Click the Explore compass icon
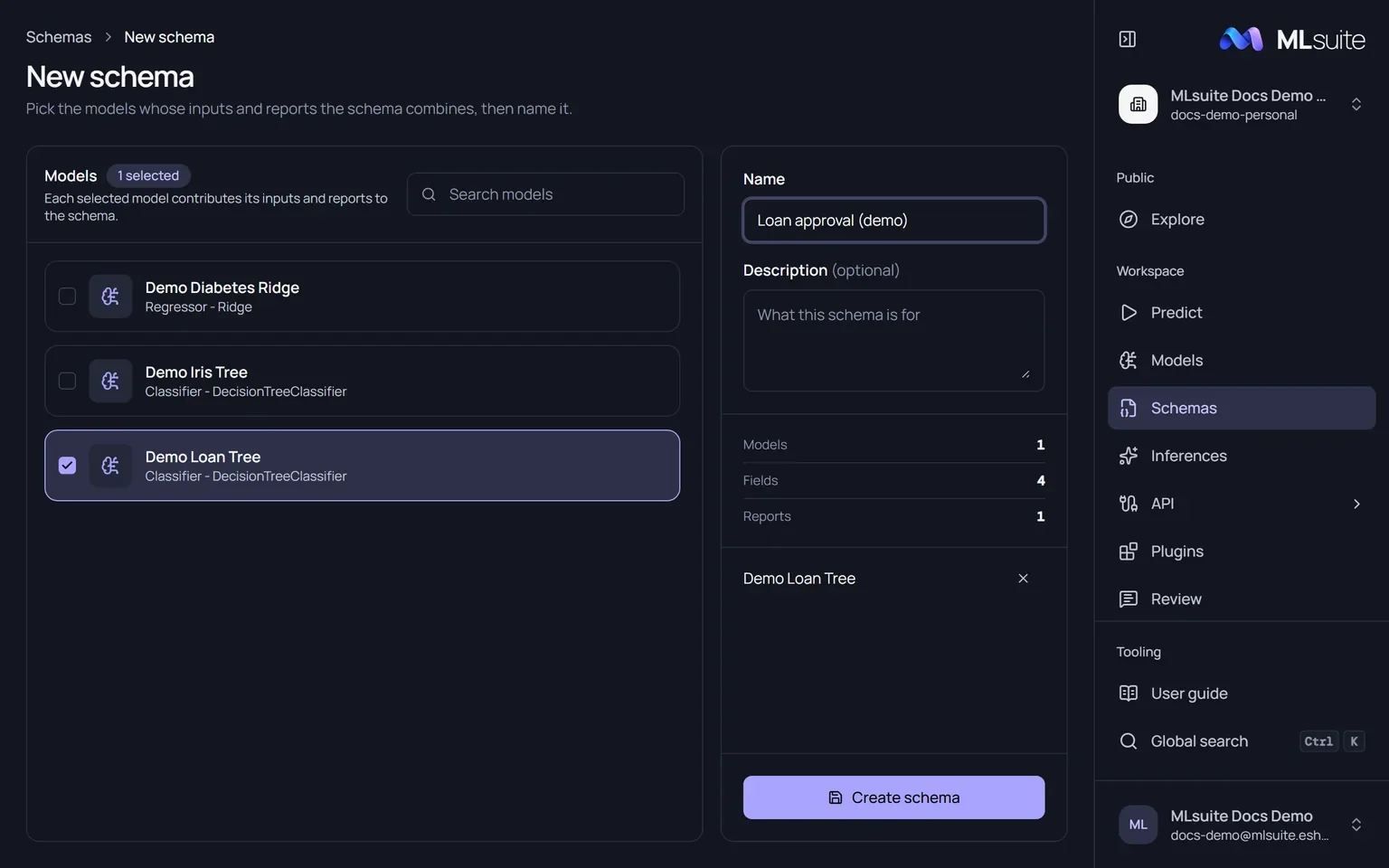 (1129, 219)
